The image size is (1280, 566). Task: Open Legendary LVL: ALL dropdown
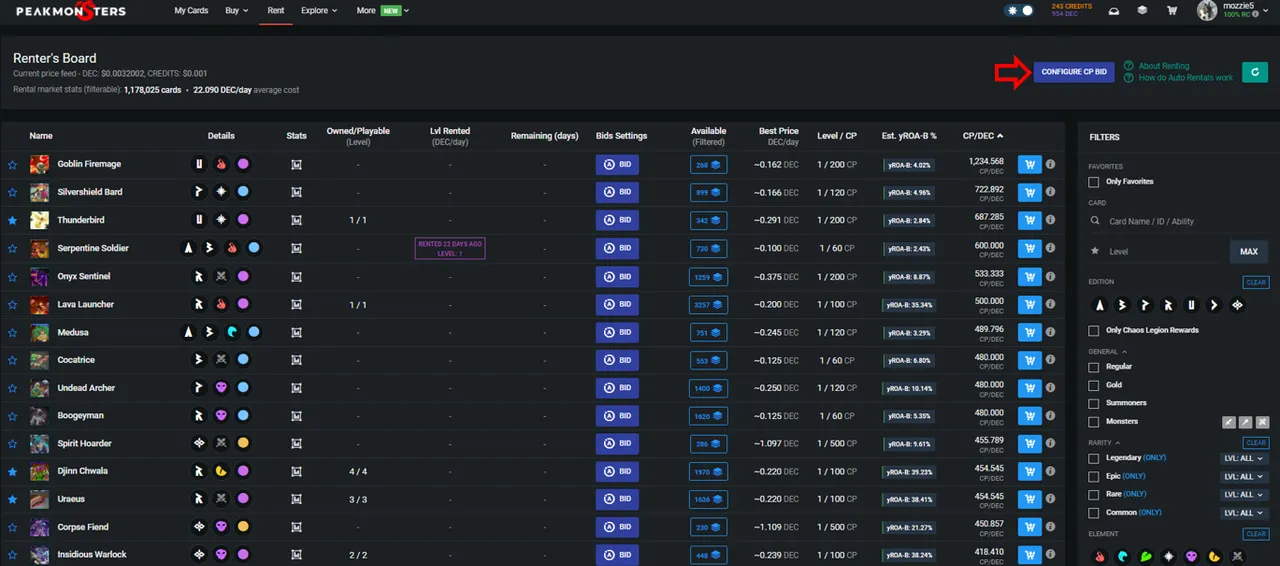click(x=1245, y=458)
